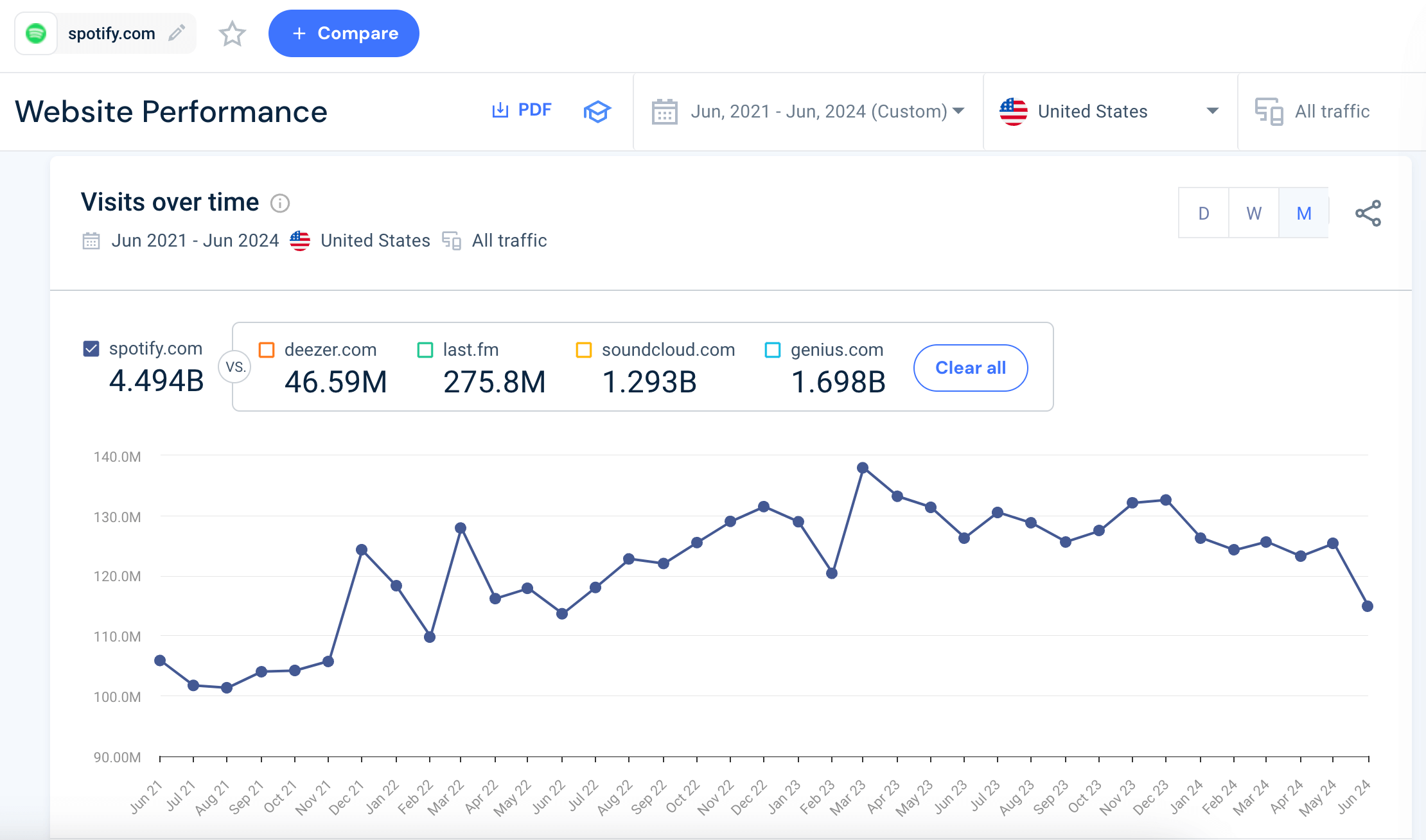The image size is (1426, 840).
Task: Enable the last.fm comparison checkbox
Action: (x=425, y=350)
